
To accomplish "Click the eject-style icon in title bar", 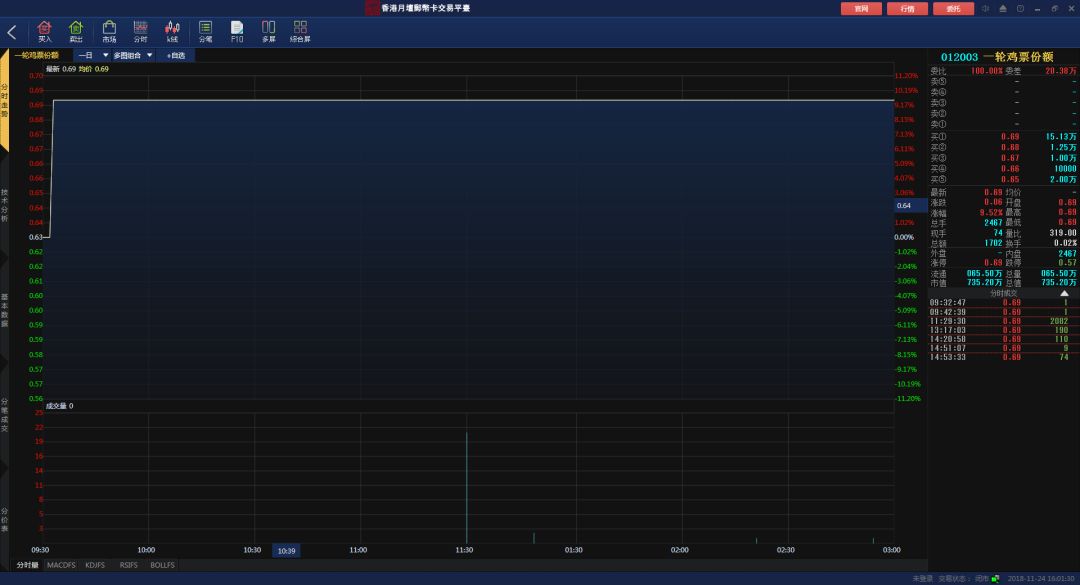I will pyautogui.click(x=1003, y=8).
